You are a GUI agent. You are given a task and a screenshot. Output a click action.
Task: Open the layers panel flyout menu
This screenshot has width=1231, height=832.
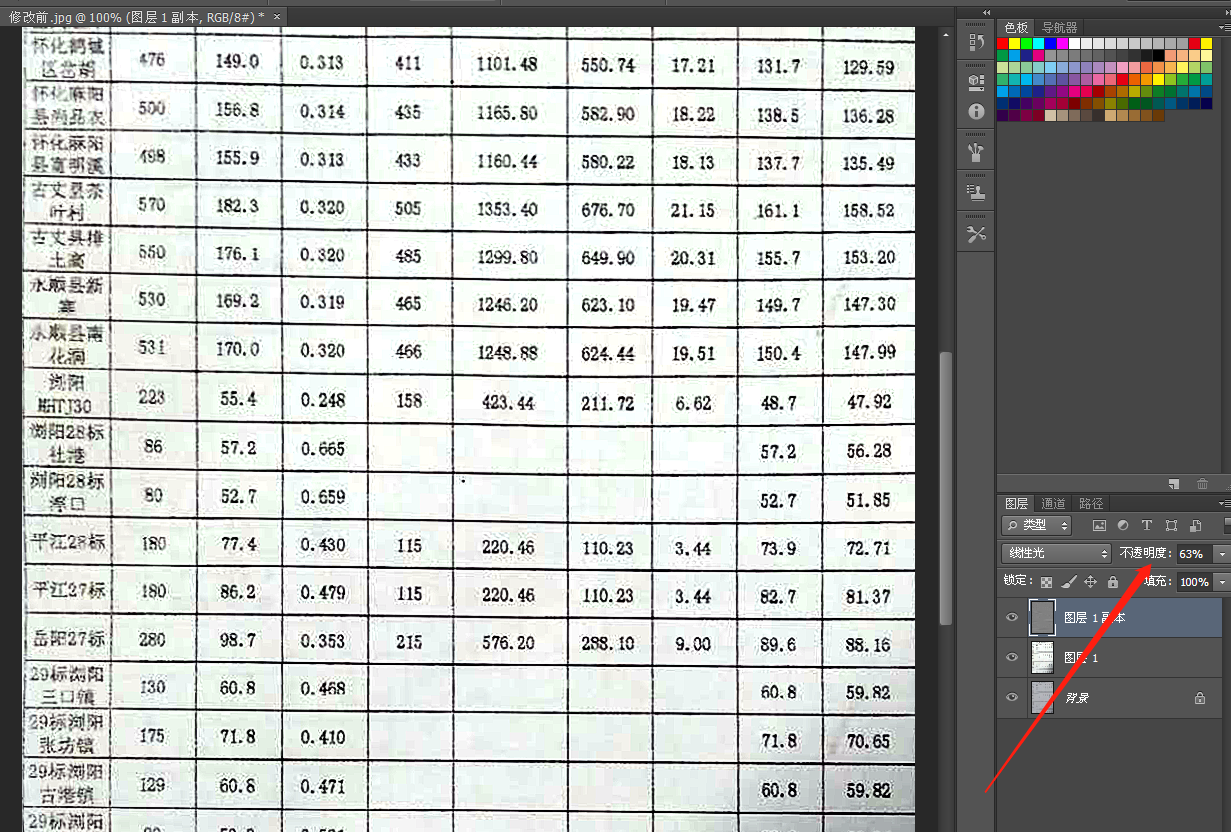click(x=1224, y=504)
